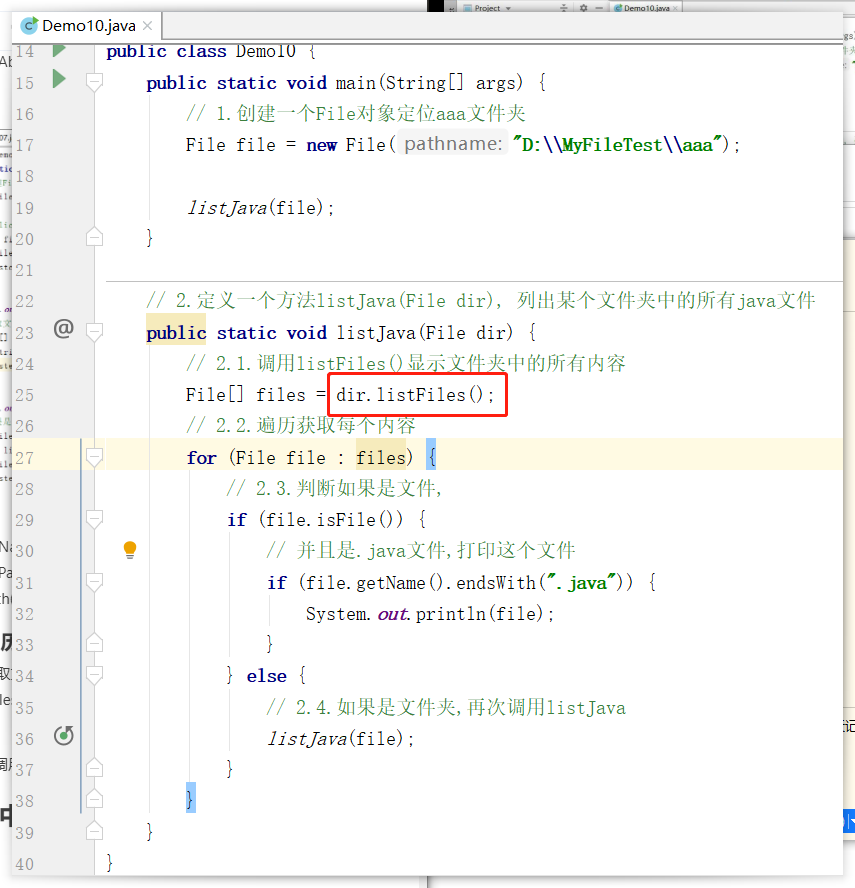Click comment '2.3.判断如果是文件' on line 28
The height and width of the screenshot is (888, 855).
[x=334, y=488]
